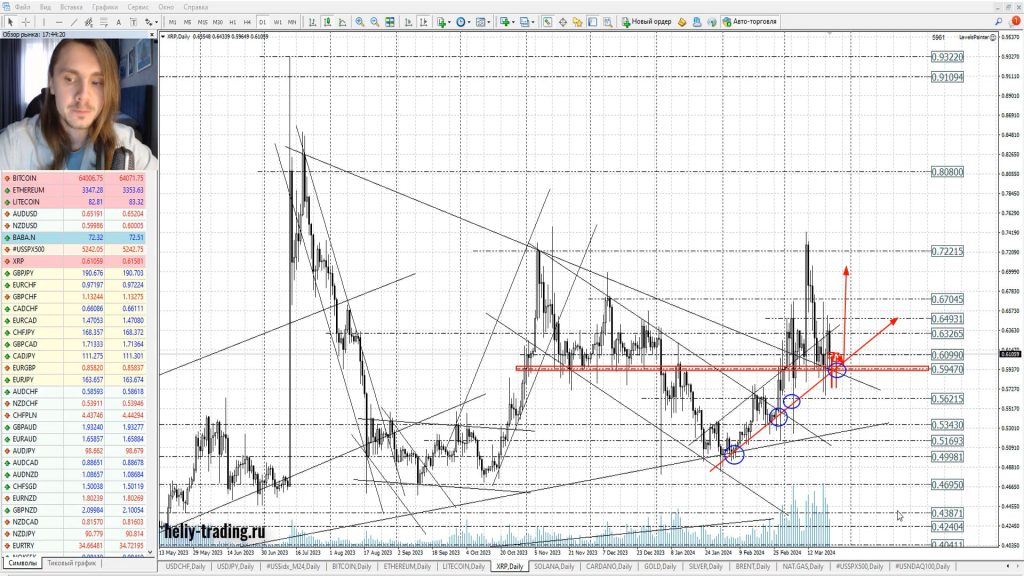Switch to the SOLANA,Daily chart tab

tap(554, 566)
